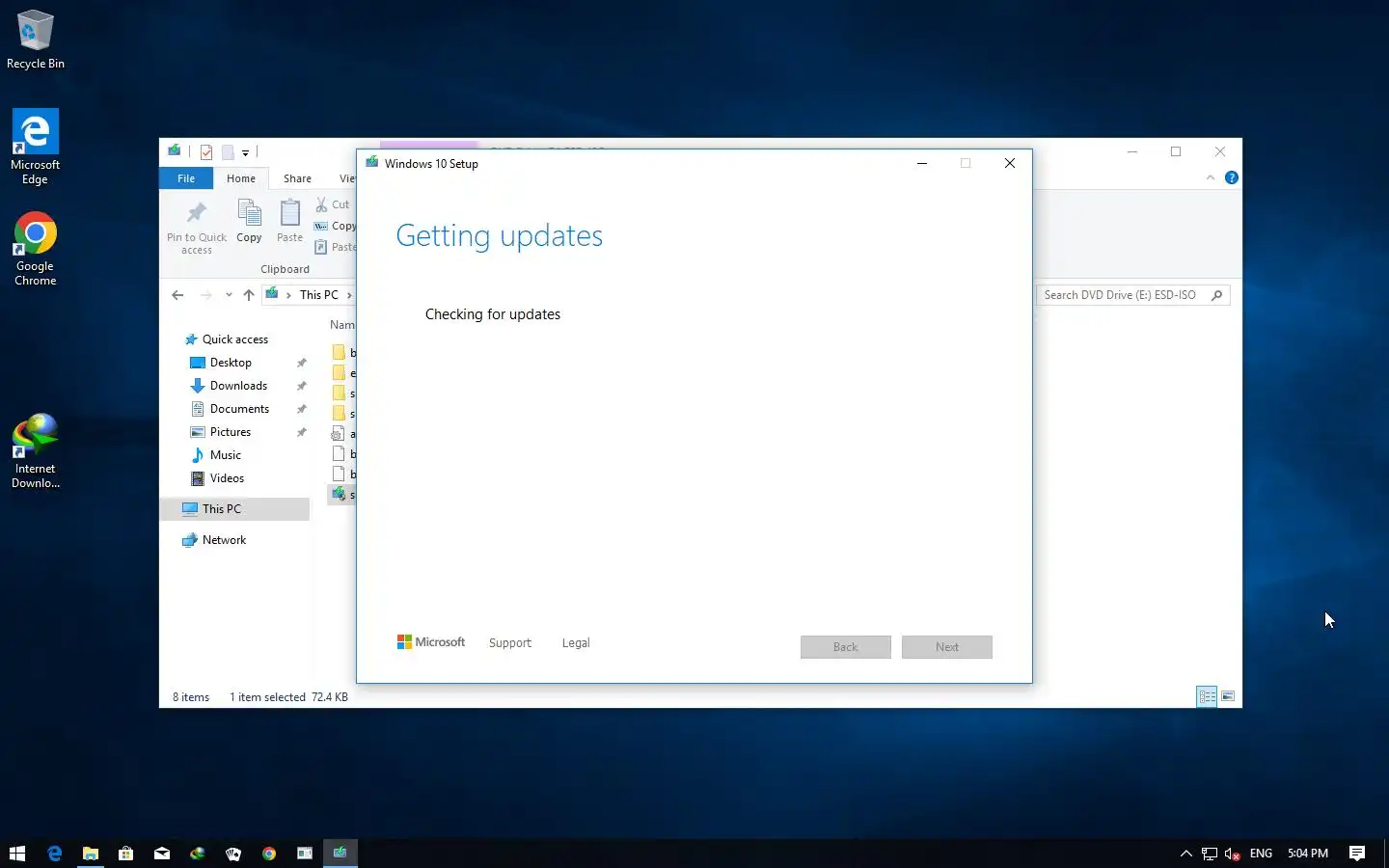
Task: Open Microsoft Store from the taskbar
Action: tap(125, 854)
